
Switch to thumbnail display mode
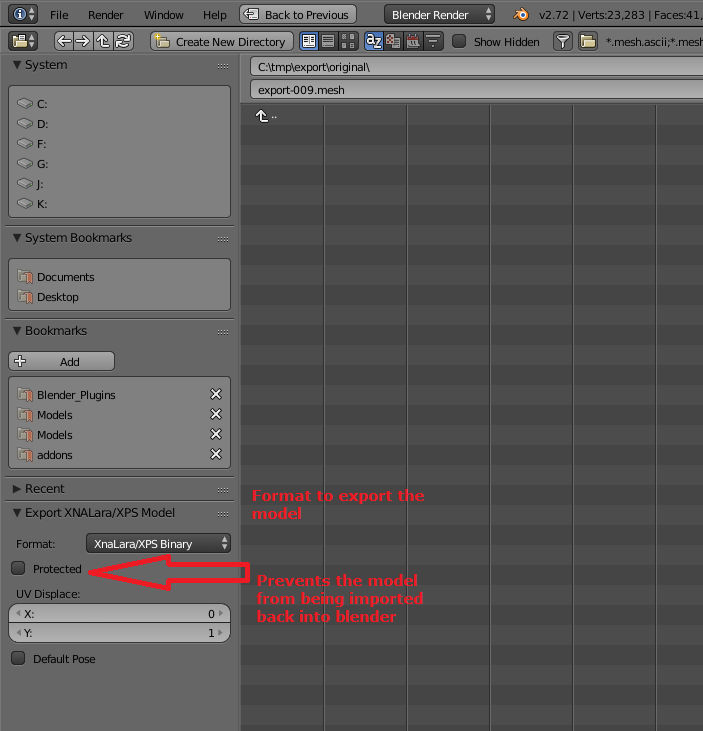(x=348, y=41)
